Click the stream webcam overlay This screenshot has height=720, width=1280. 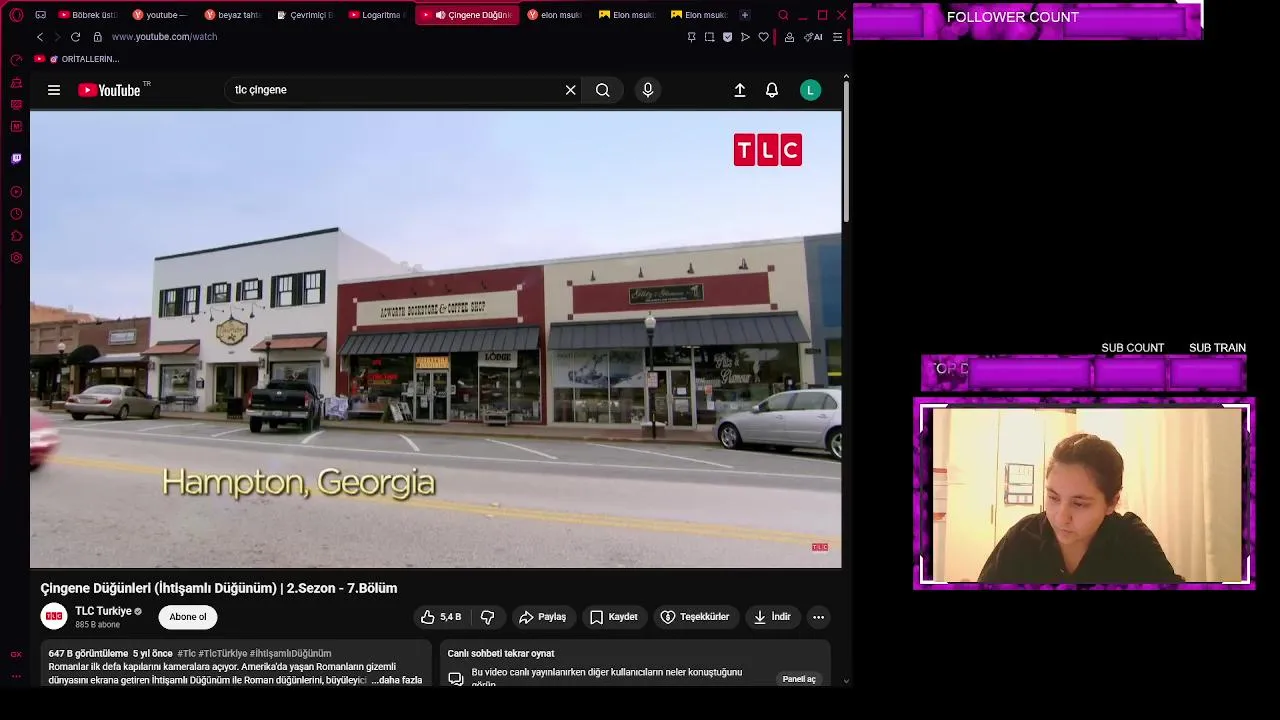click(x=1084, y=494)
